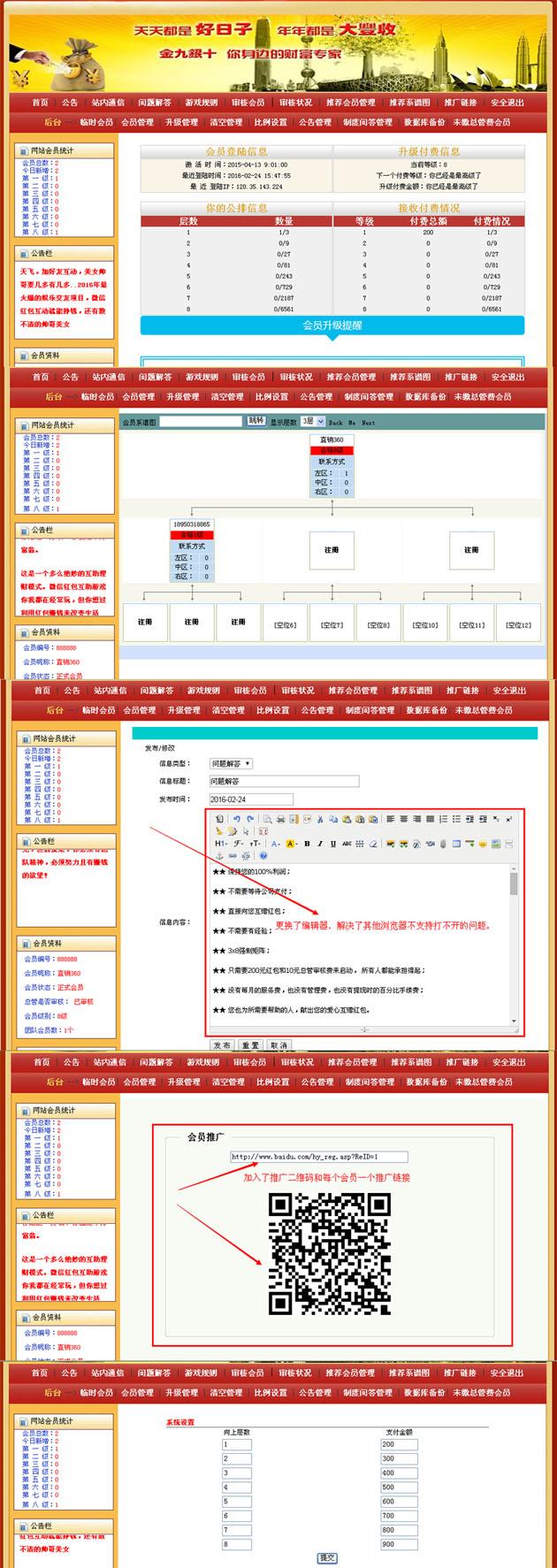Click the [空位12] empty slot
The height and width of the screenshot is (1568, 557).
point(518,623)
